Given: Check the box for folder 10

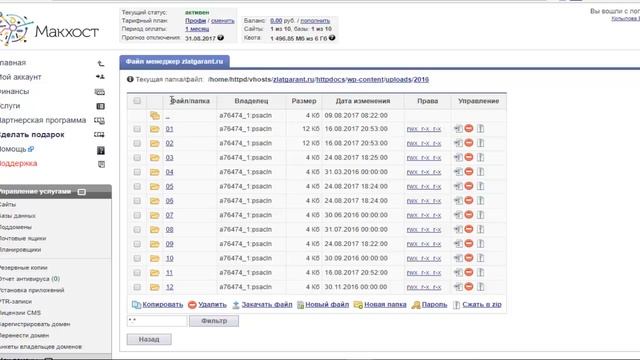Looking at the screenshot, I should pos(137,258).
